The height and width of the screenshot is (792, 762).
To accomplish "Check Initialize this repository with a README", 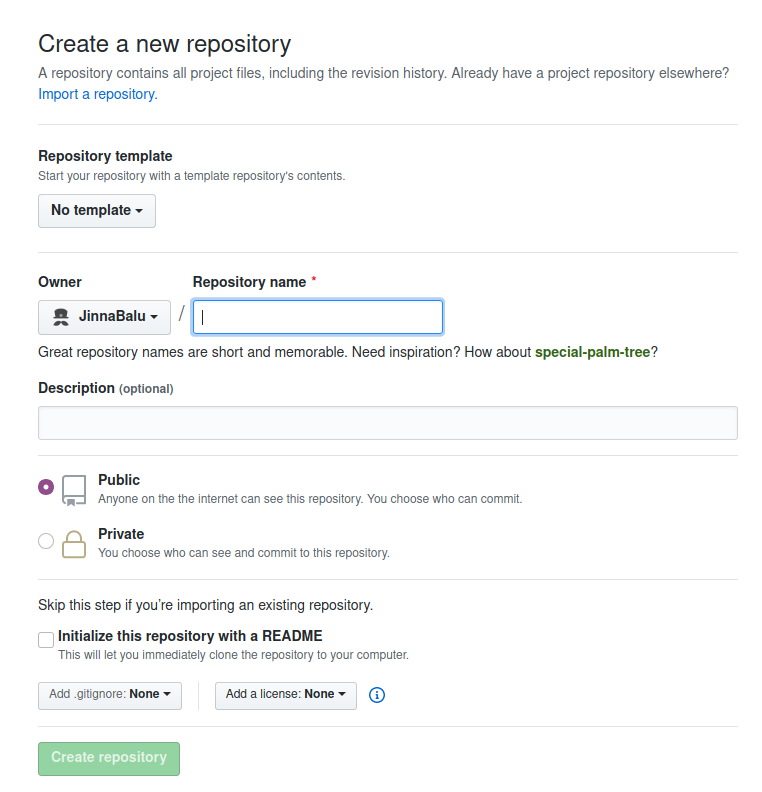I will (46, 639).
